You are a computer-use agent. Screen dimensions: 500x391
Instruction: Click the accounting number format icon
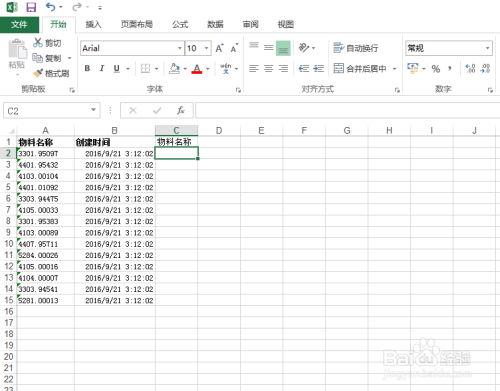(x=413, y=69)
